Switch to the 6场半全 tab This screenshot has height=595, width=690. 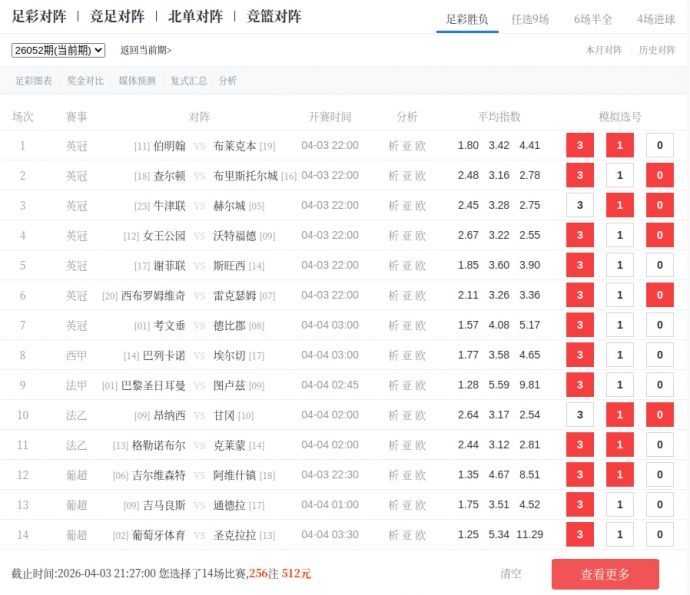click(x=593, y=19)
